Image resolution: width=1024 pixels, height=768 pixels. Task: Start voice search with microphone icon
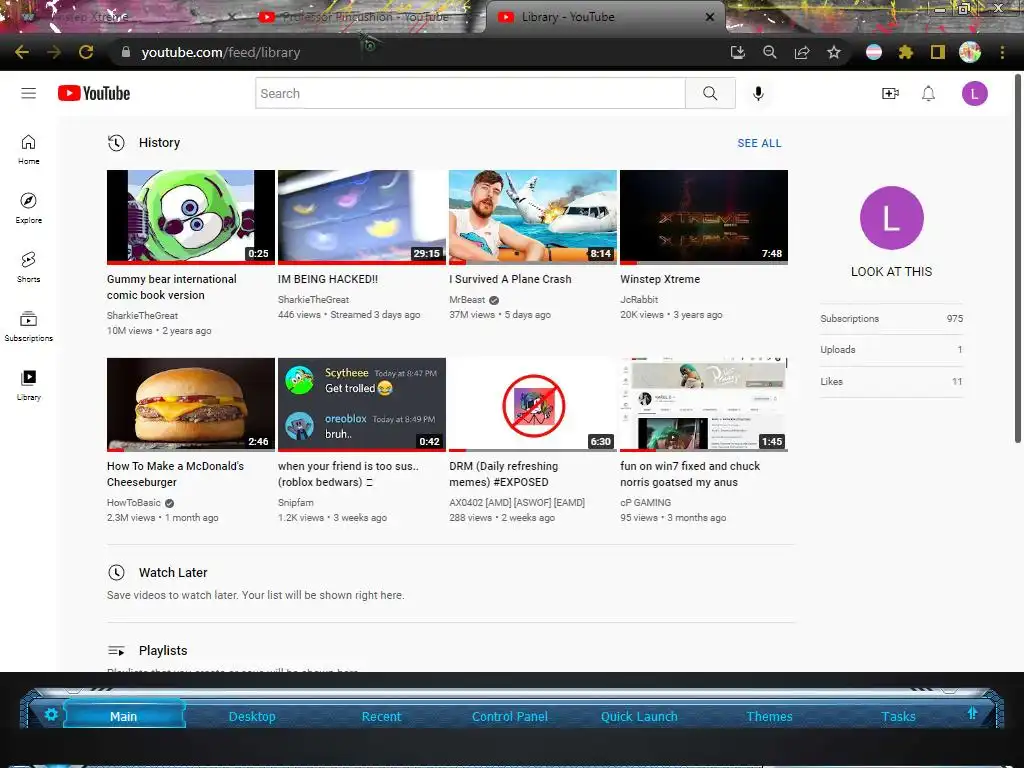(758, 93)
